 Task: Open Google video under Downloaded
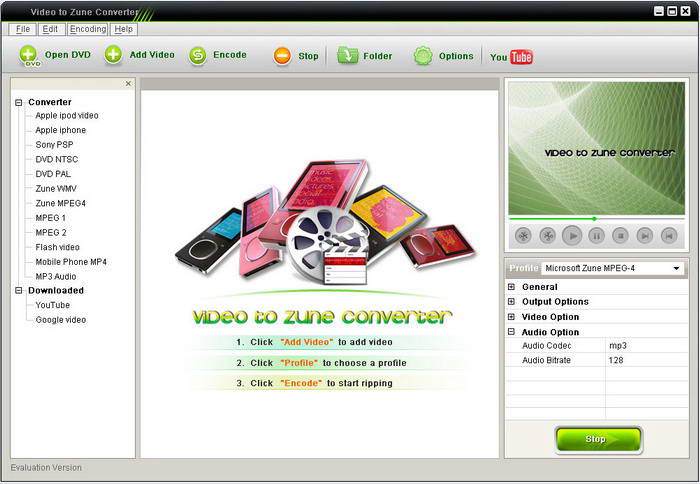[61, 320]
